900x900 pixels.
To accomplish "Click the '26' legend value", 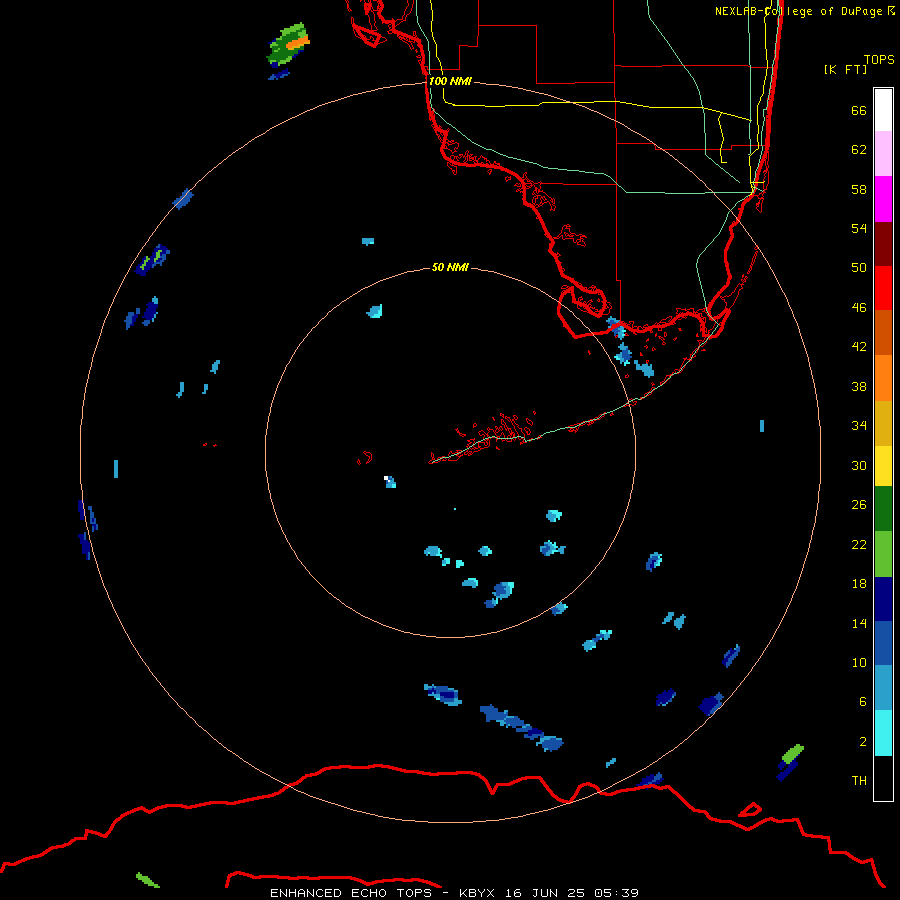I will pos(859,505).
